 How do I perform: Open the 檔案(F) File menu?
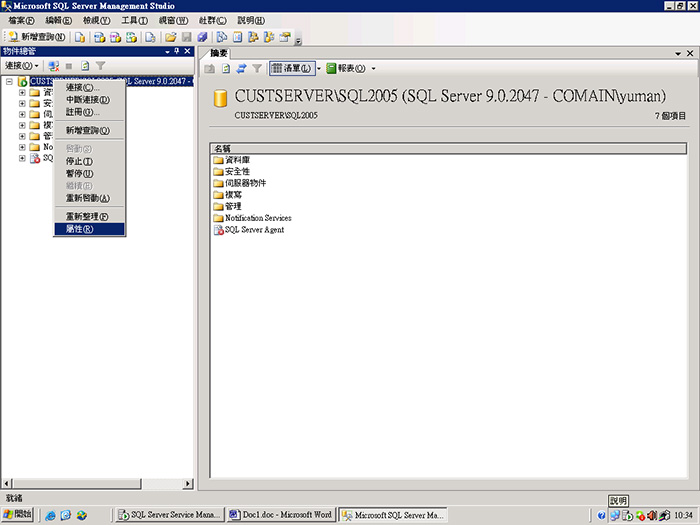(x=21, y=21)
